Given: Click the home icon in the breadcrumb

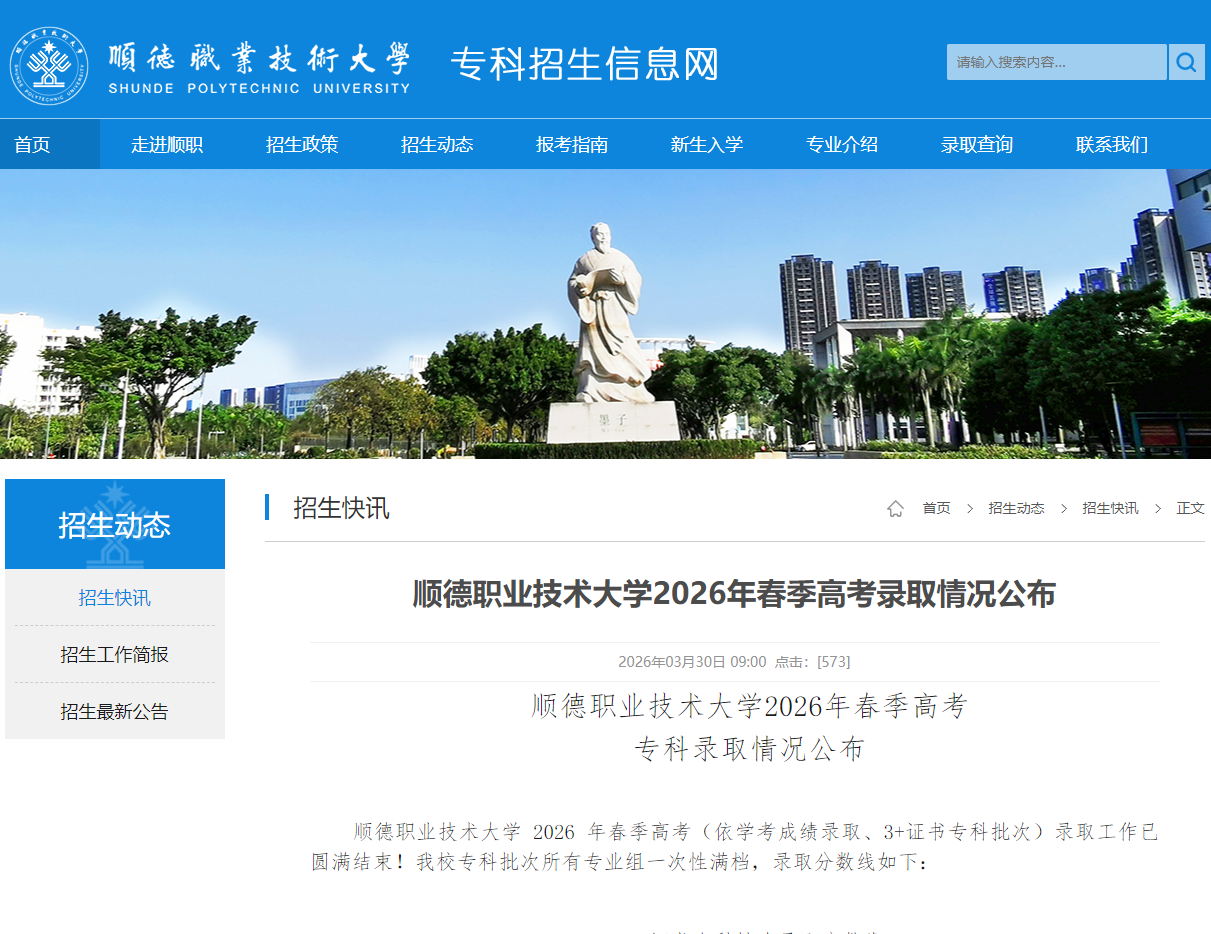Looking at the screenshot, I should coord(895,508).
